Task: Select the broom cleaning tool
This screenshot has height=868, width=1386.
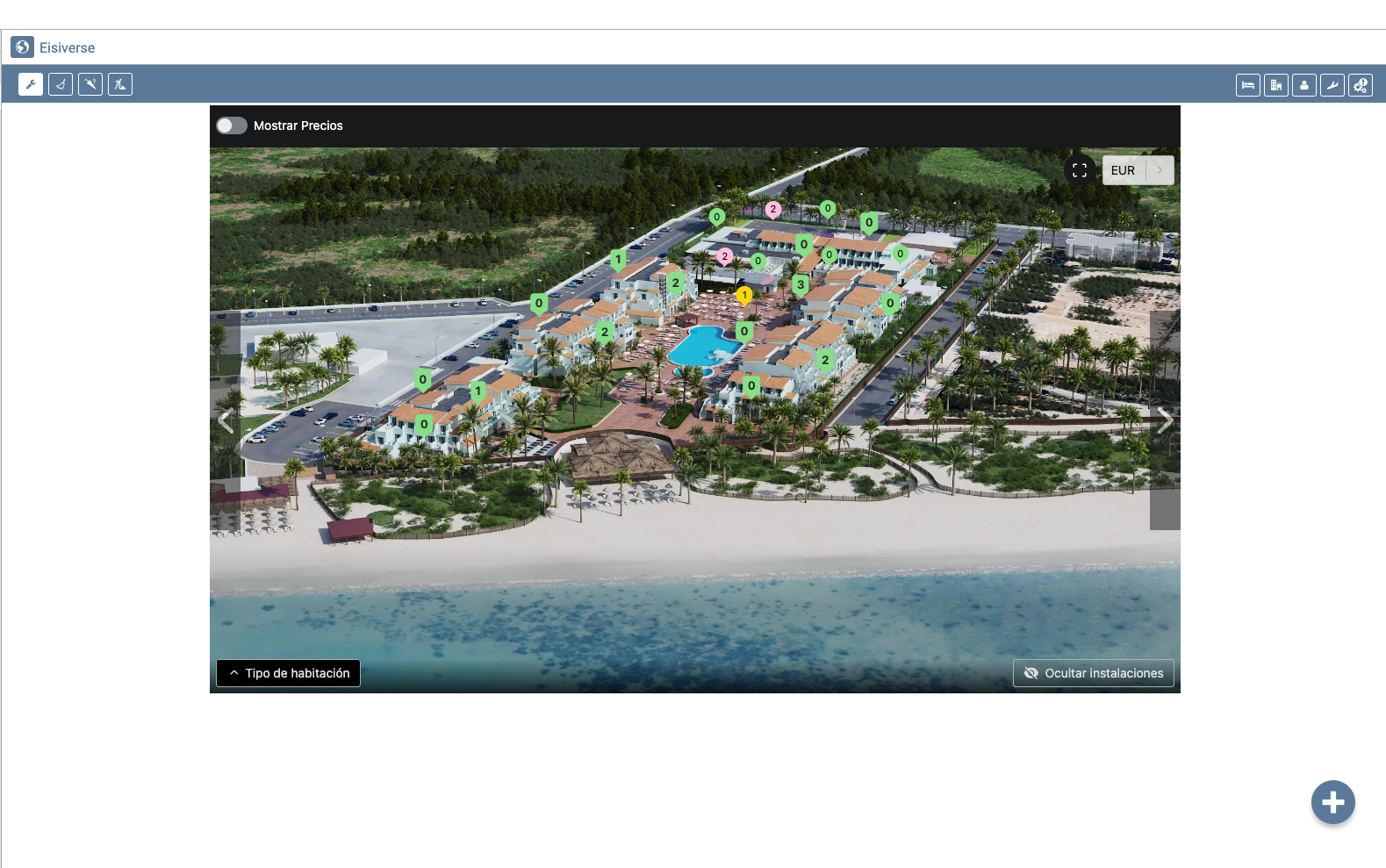Action: 61,84
